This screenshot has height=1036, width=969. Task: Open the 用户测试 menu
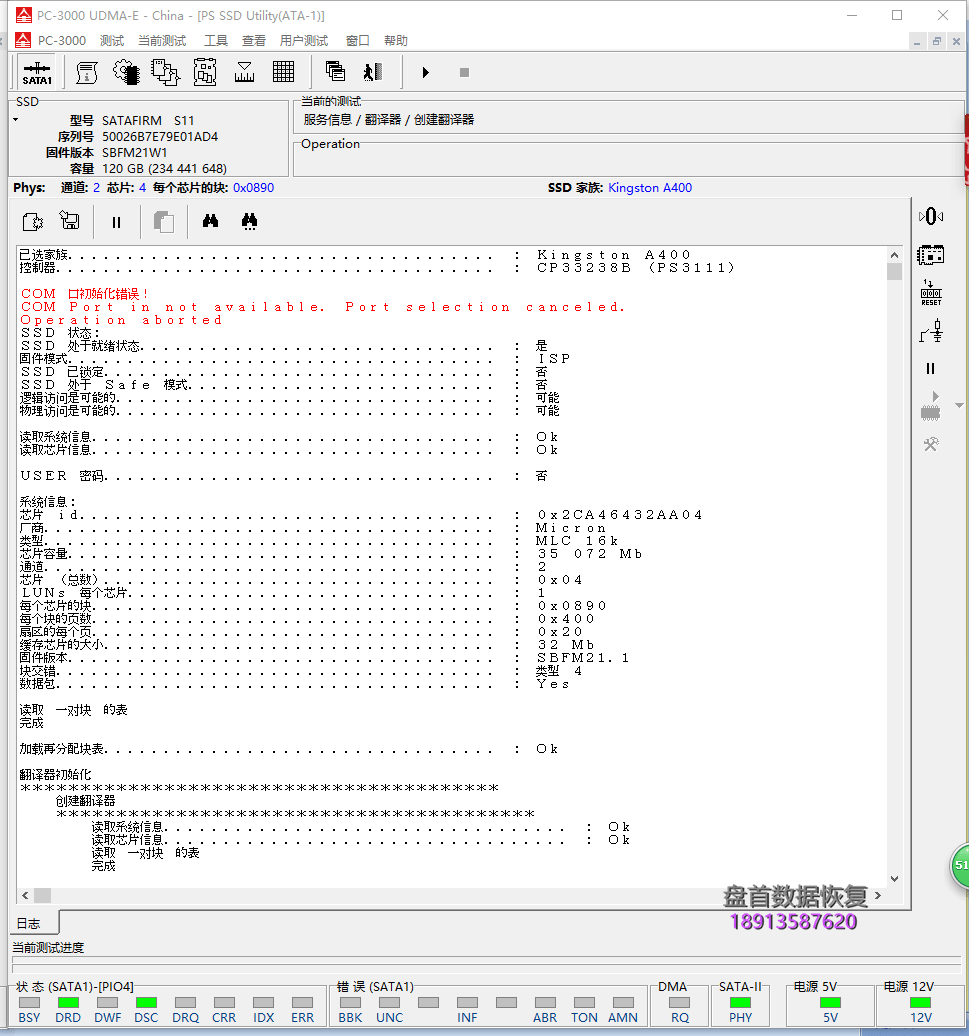tap(304, 41)
